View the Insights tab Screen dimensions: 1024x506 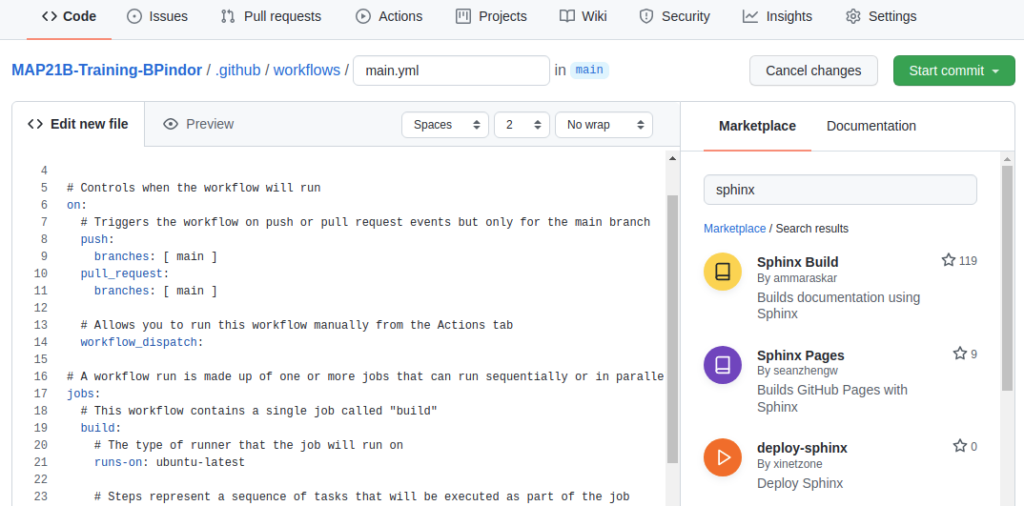point(777,16)
